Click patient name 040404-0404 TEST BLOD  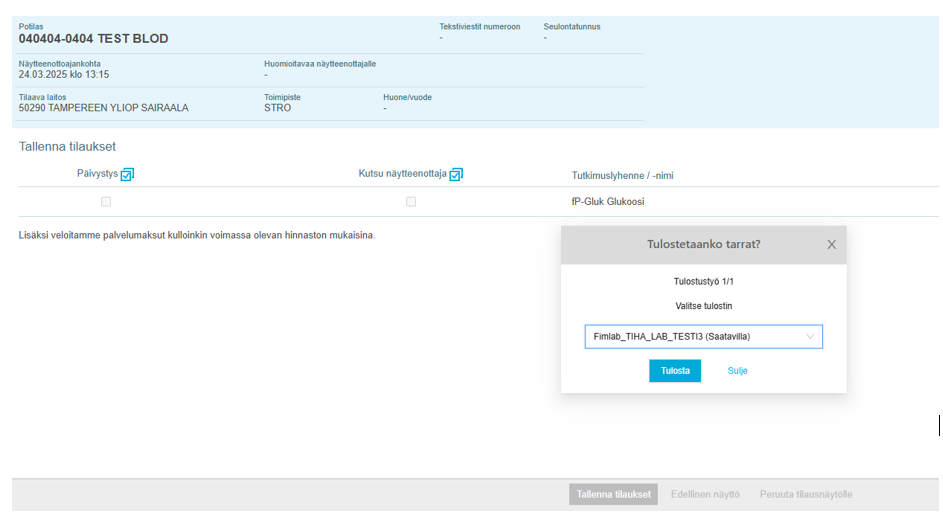(93, 39)
